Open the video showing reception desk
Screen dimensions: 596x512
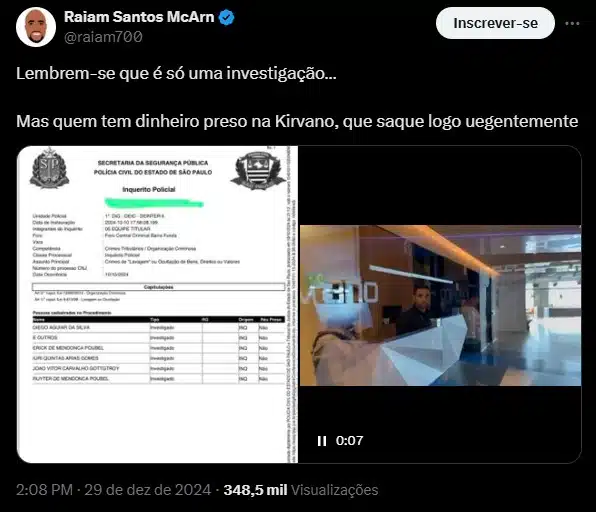tap(440, 305)
